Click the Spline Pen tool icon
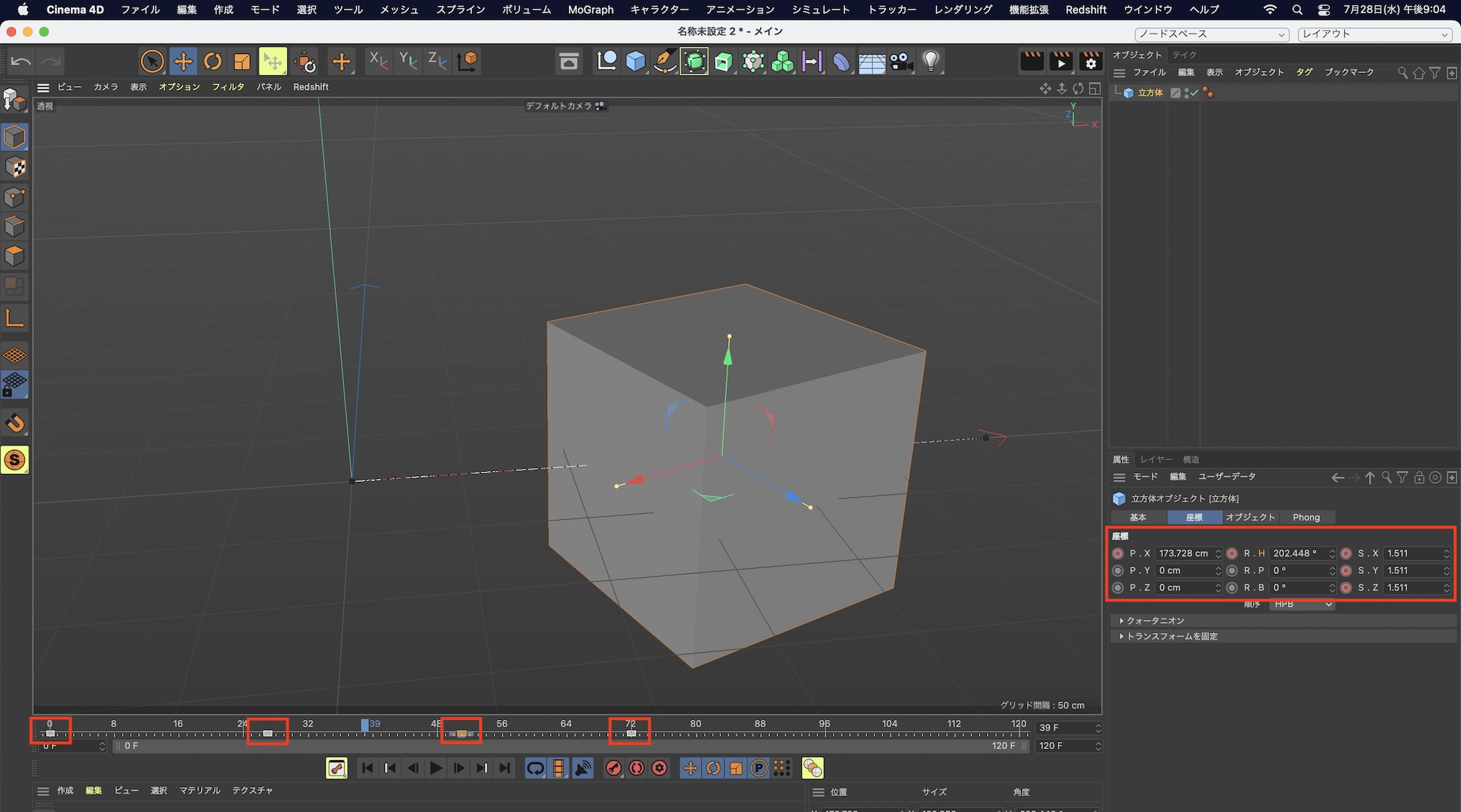The height and width of the screenshot is (812, 1461). click(665, 61)
